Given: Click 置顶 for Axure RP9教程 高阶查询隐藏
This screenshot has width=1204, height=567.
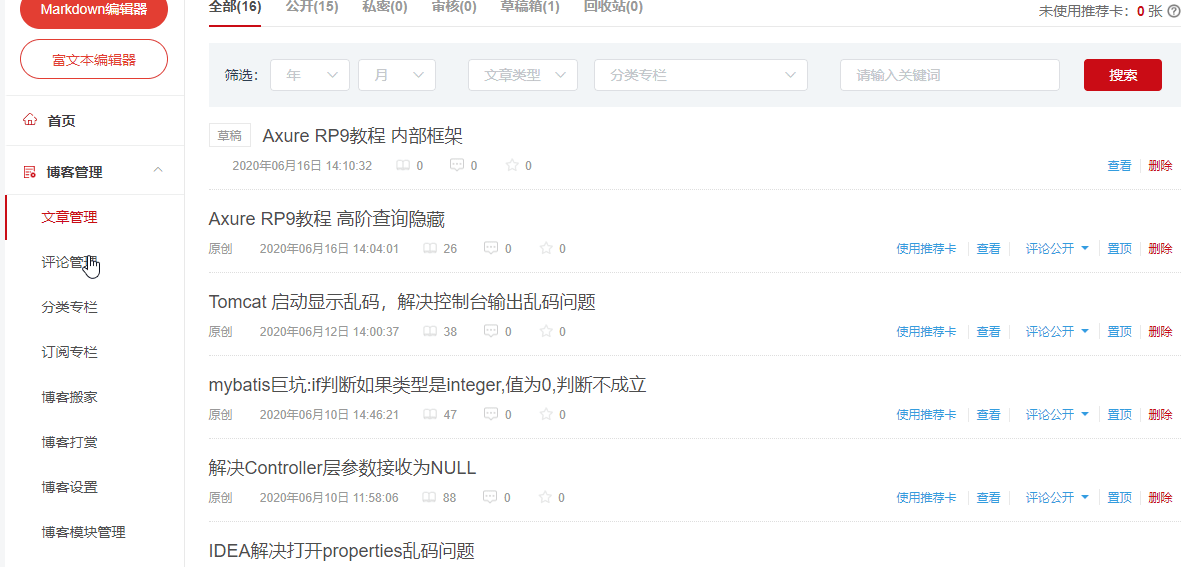Looking at the screenshot, I should click(1120, 249).
